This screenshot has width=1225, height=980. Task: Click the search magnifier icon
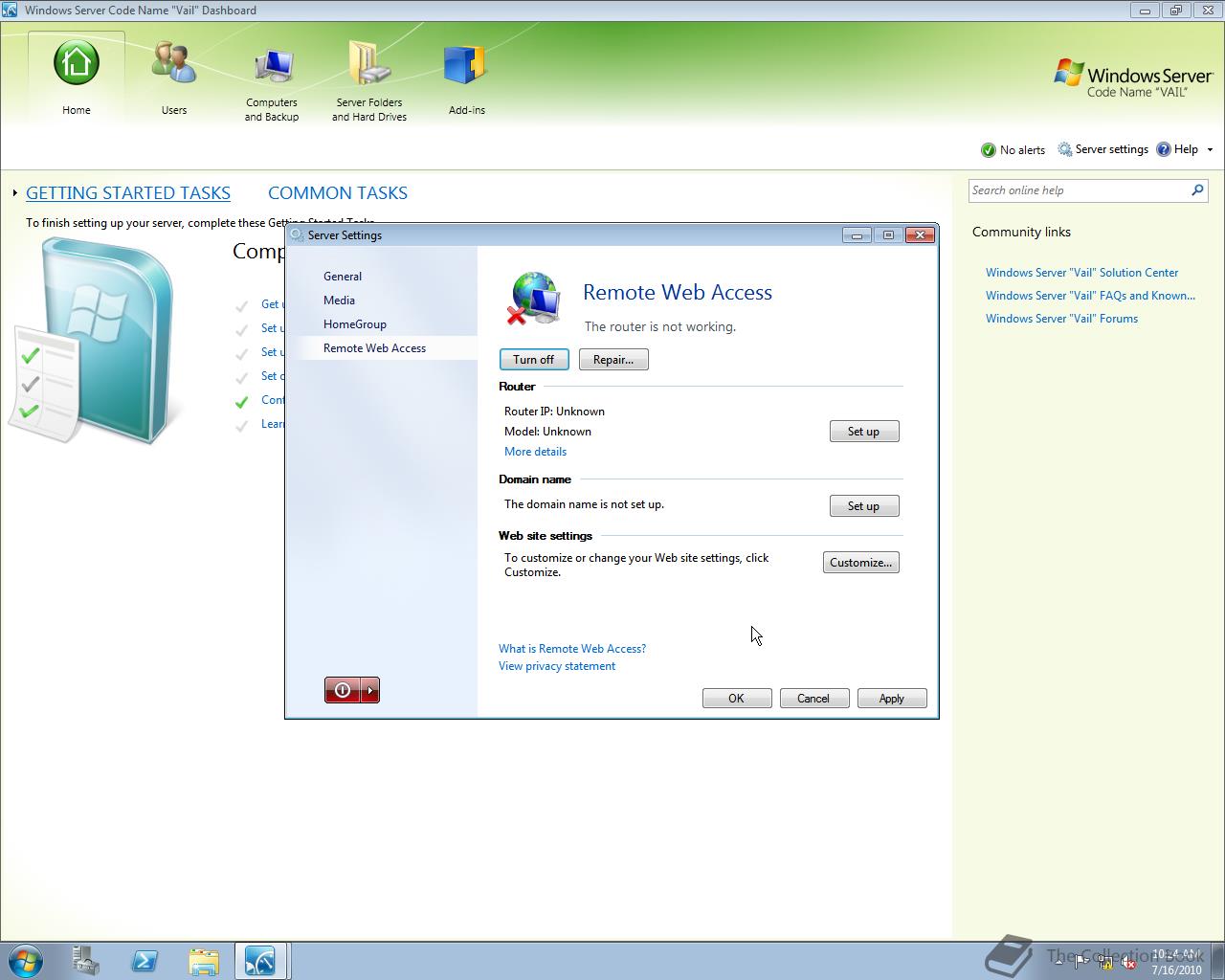point(1196,190)
